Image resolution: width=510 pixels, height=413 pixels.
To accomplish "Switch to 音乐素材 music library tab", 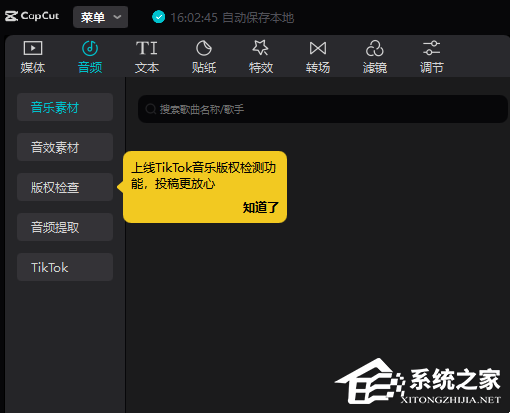I will 65,107.
